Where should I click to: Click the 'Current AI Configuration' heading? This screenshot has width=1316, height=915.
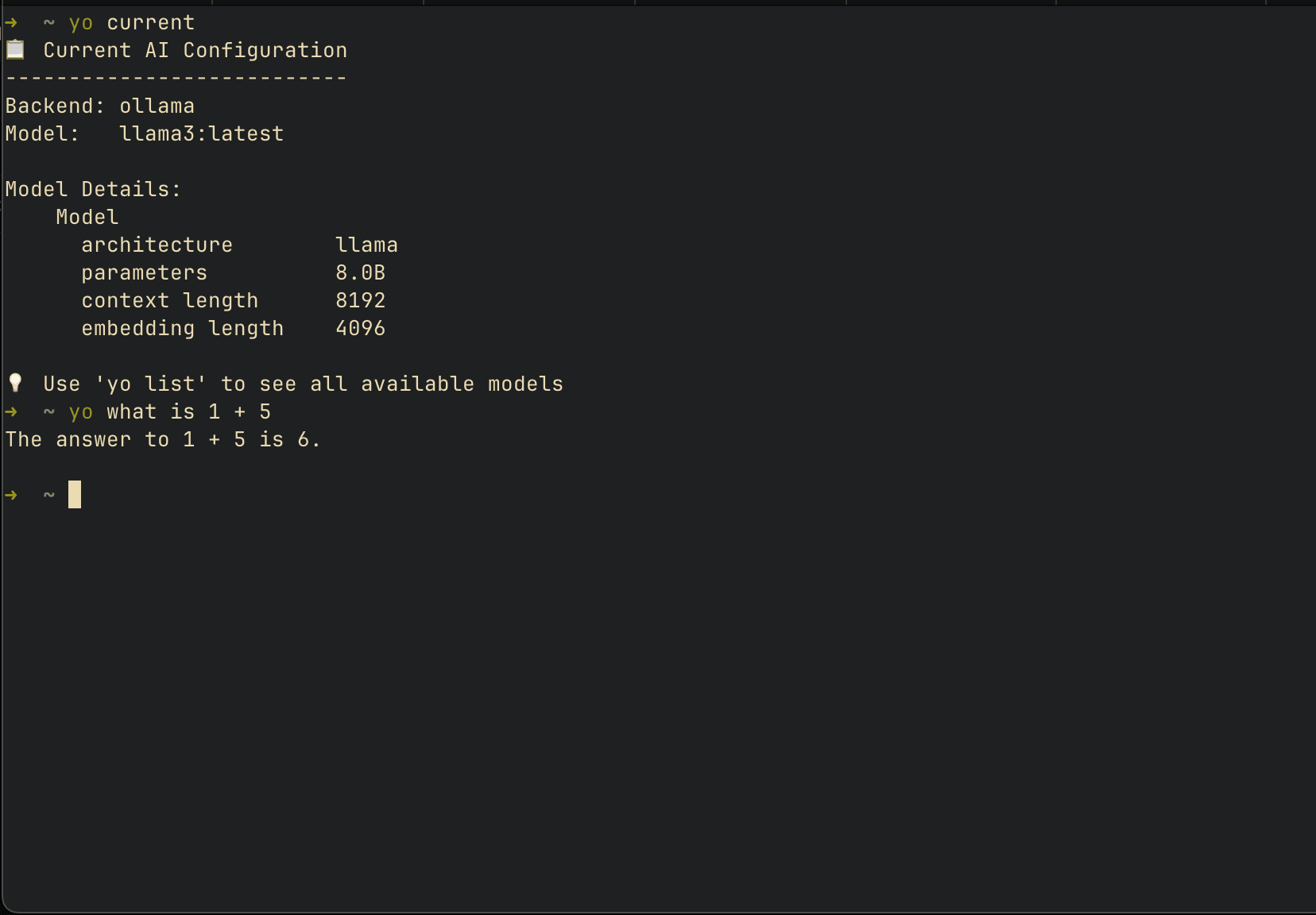click(x=195, y=51)
